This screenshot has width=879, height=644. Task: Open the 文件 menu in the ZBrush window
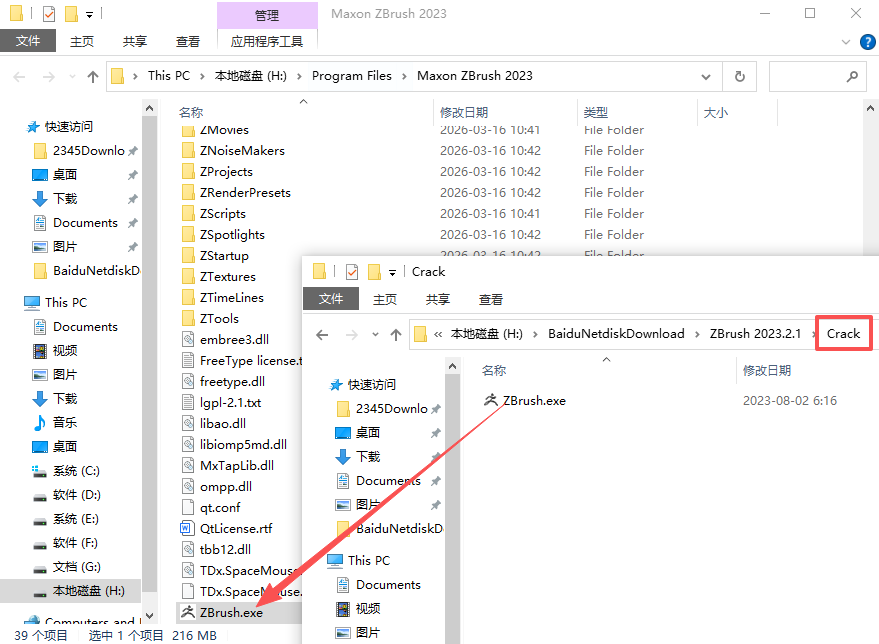pyautogui.click(x=28, y=41)
